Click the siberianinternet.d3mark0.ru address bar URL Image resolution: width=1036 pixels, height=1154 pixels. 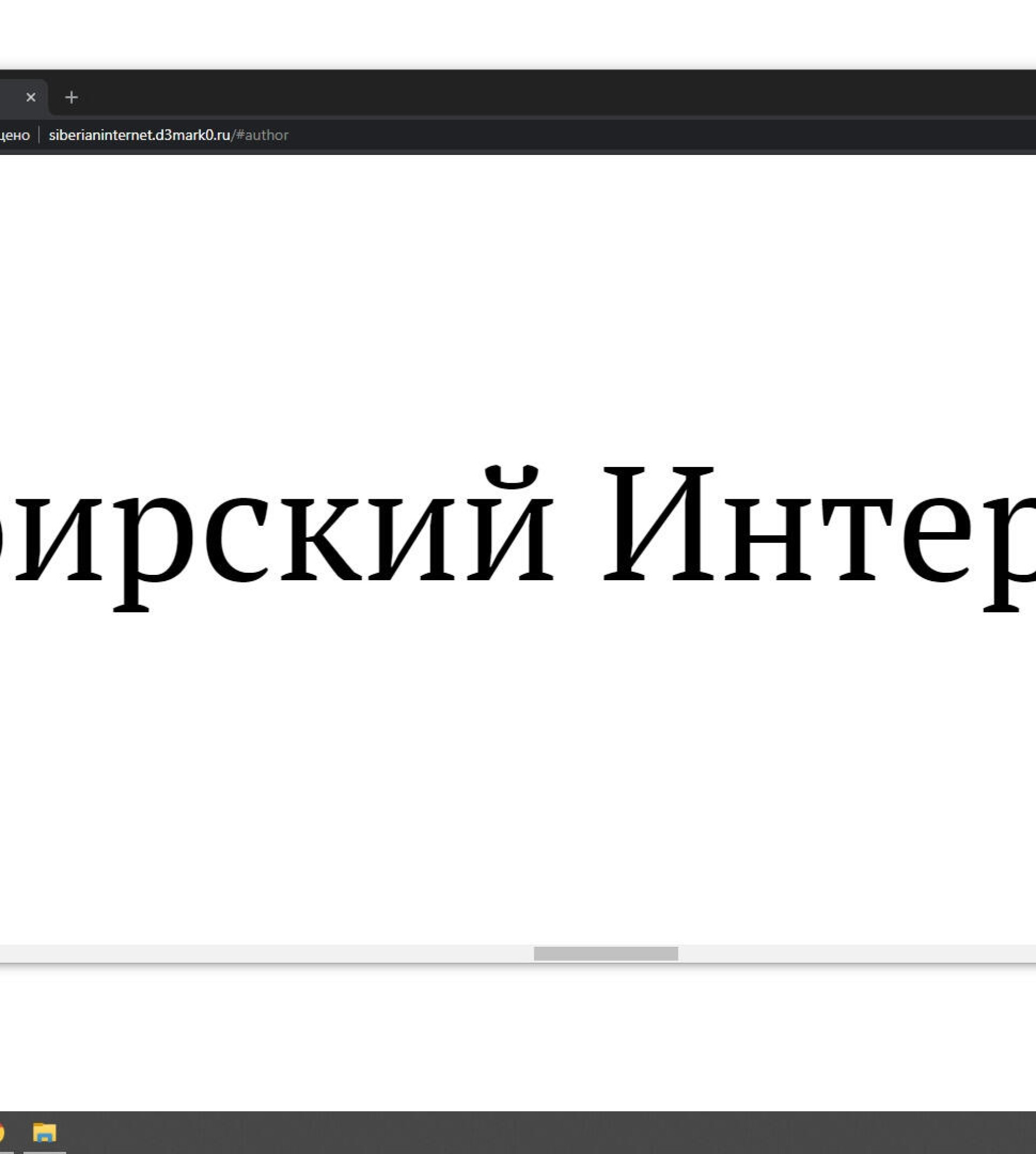(x=168, y=135)
